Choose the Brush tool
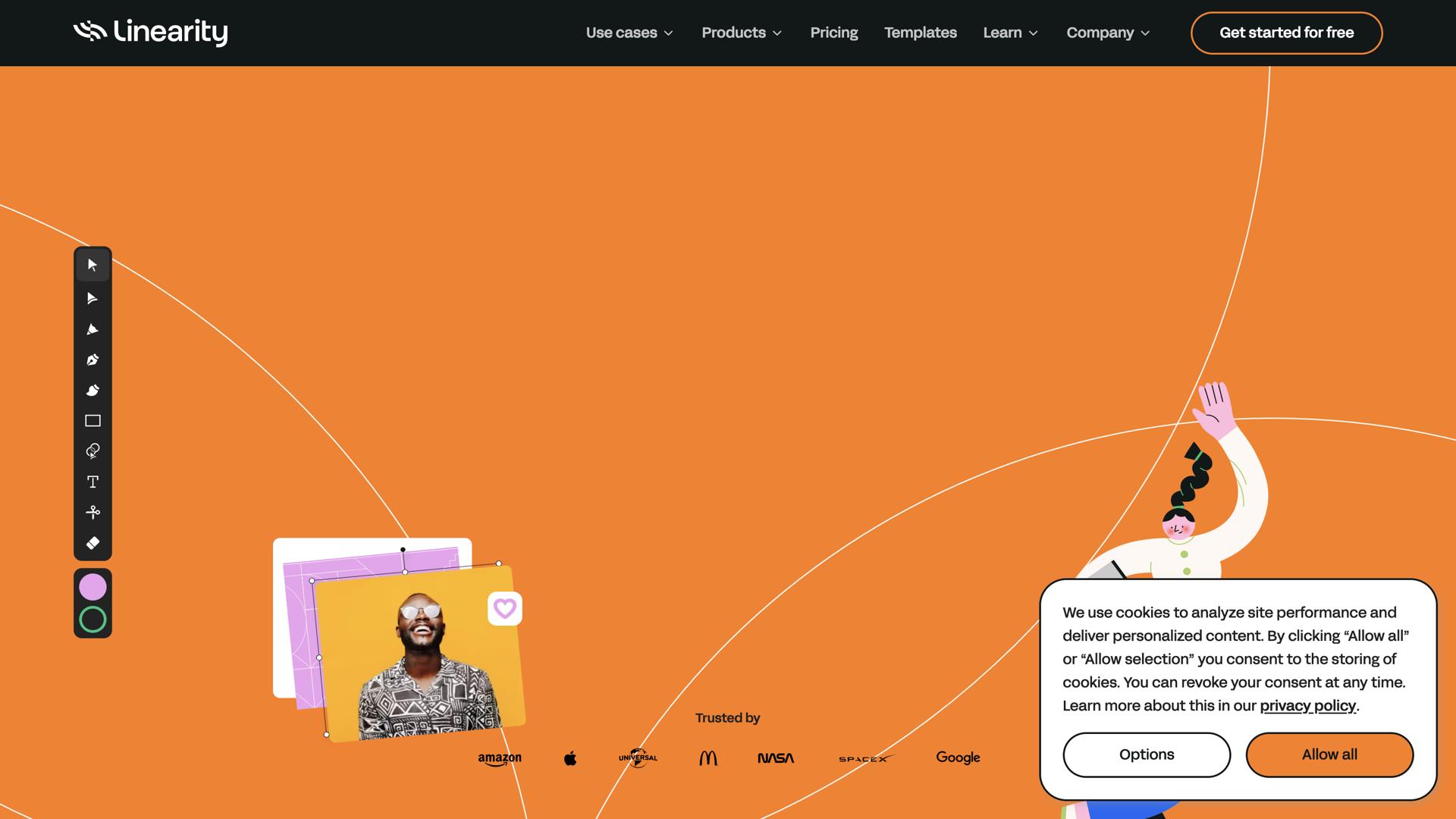Viewport: 1456px width, 819px height. coord(93,390)
